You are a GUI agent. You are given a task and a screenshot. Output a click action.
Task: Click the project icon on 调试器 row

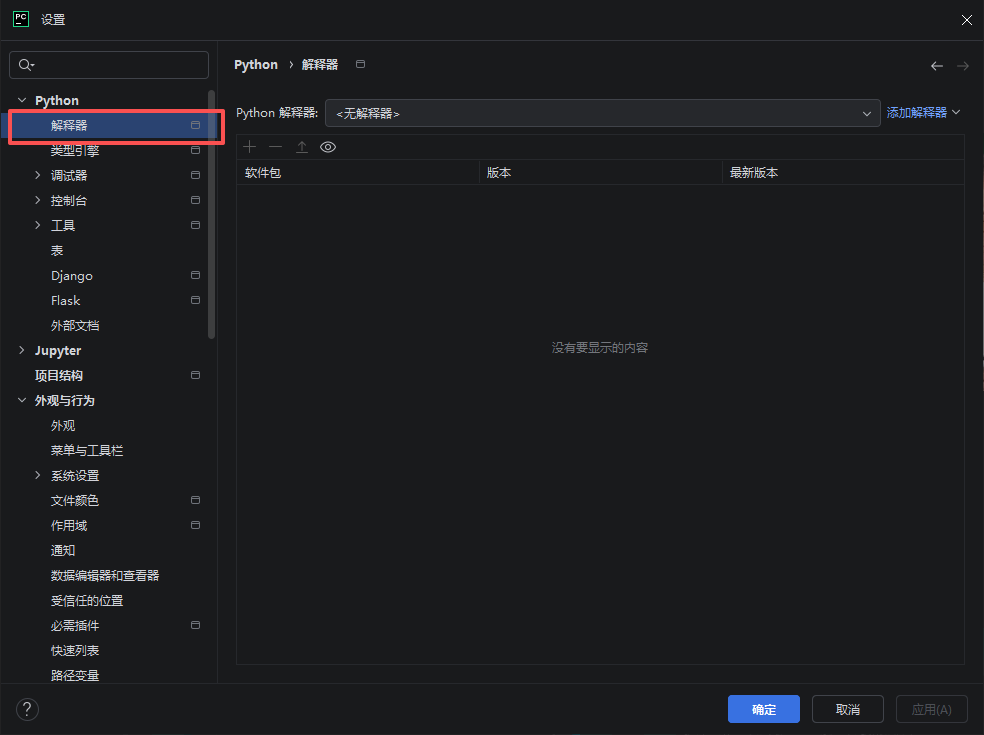(195, 175)
